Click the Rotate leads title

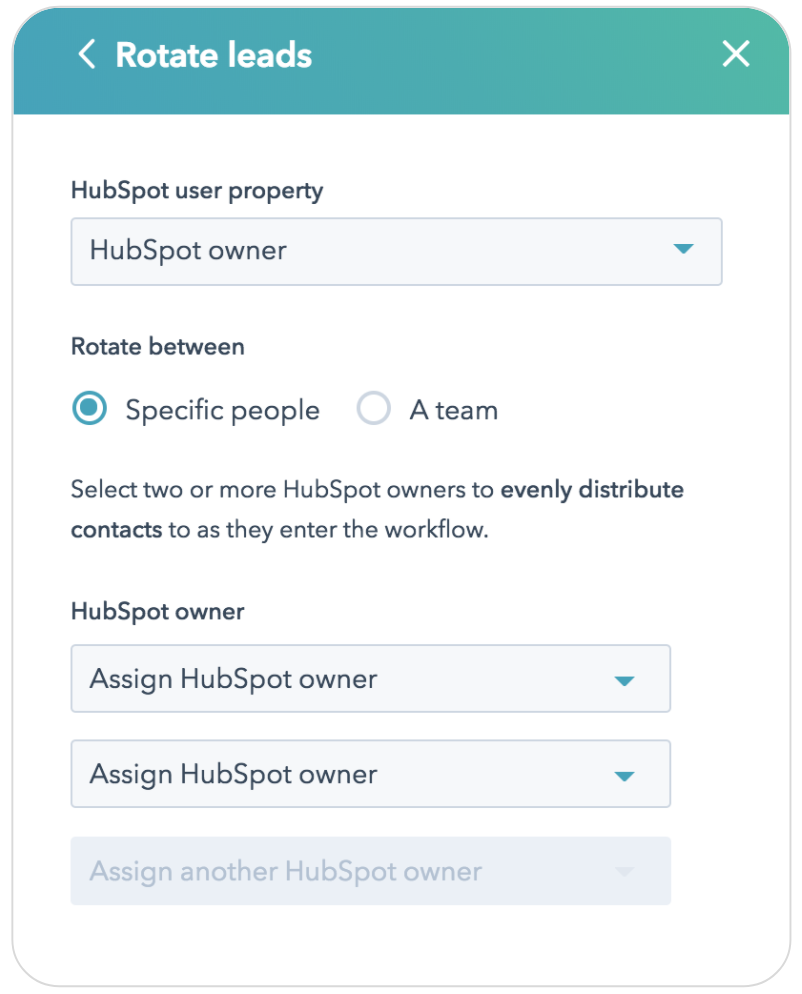[x=213, y=55]
